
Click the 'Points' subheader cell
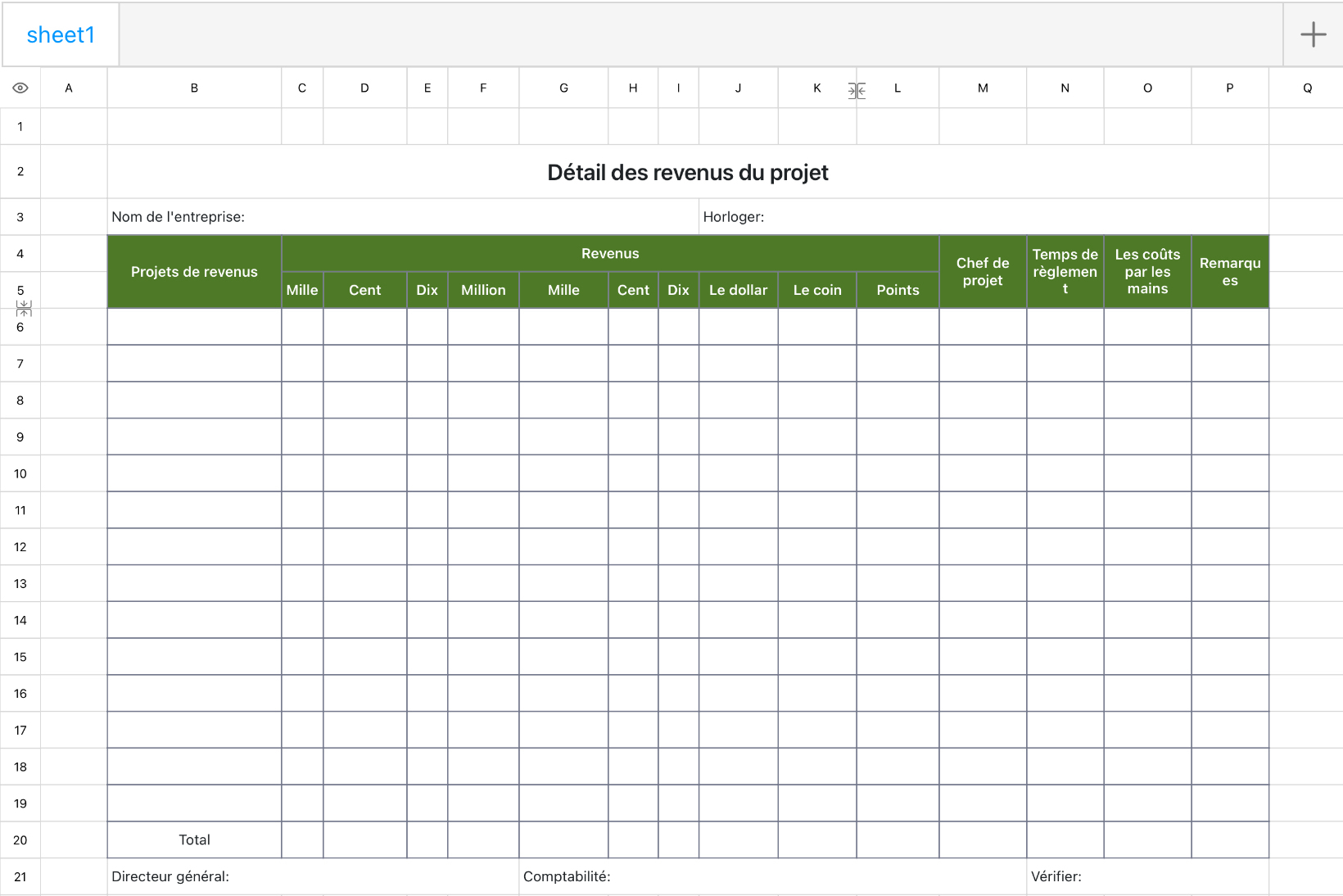pyautogui.click(x=898, y=290)
